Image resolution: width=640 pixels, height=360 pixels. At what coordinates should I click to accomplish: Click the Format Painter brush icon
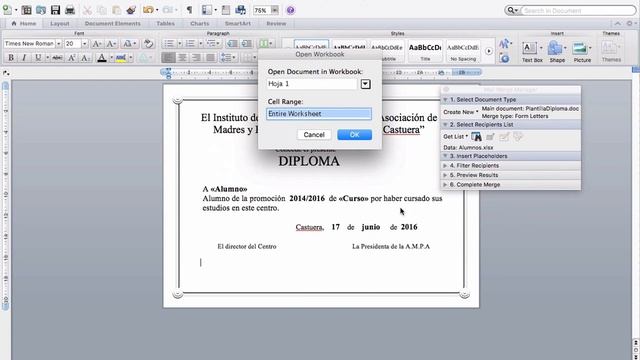(x=131, y=10)
